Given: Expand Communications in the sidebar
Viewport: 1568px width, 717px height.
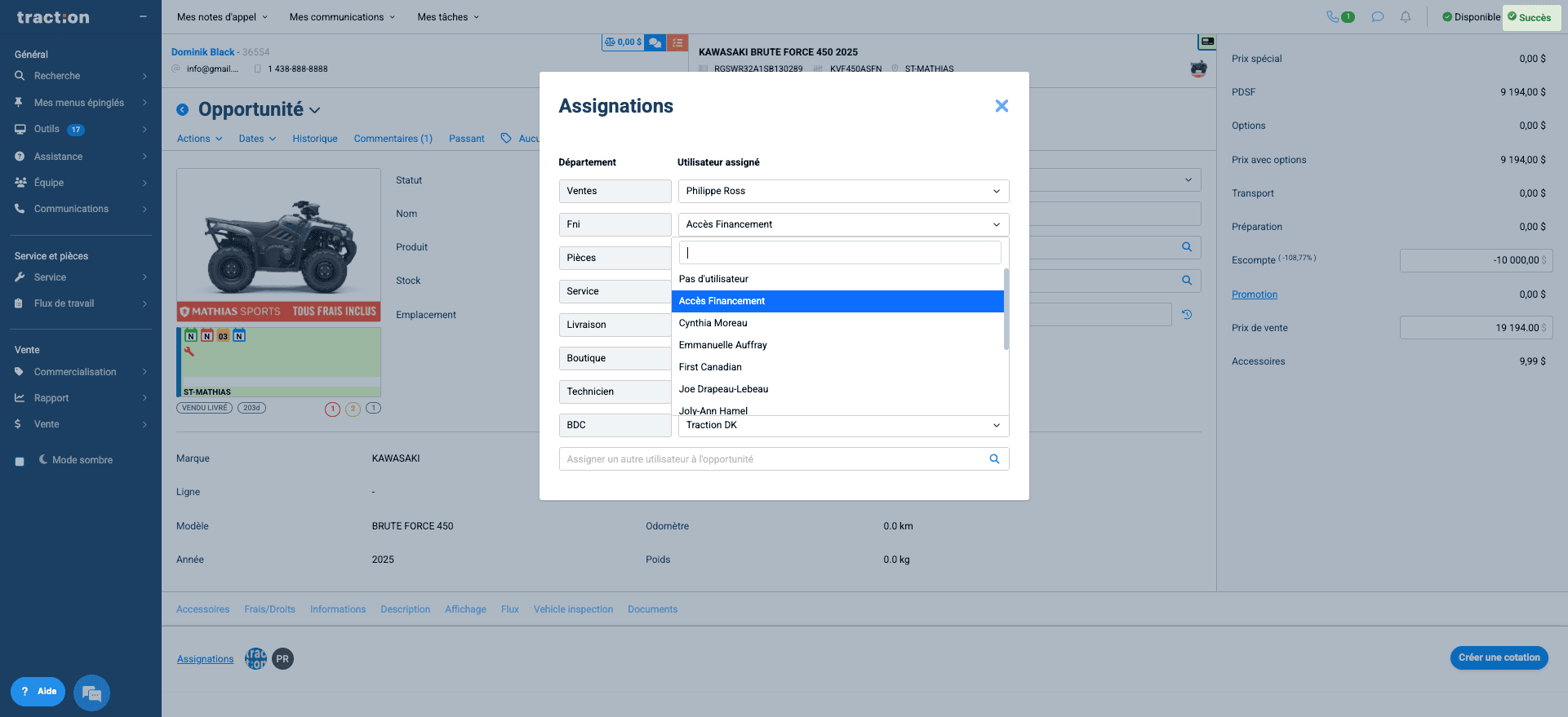Looking at the screenshot, I should click(81, 209).
